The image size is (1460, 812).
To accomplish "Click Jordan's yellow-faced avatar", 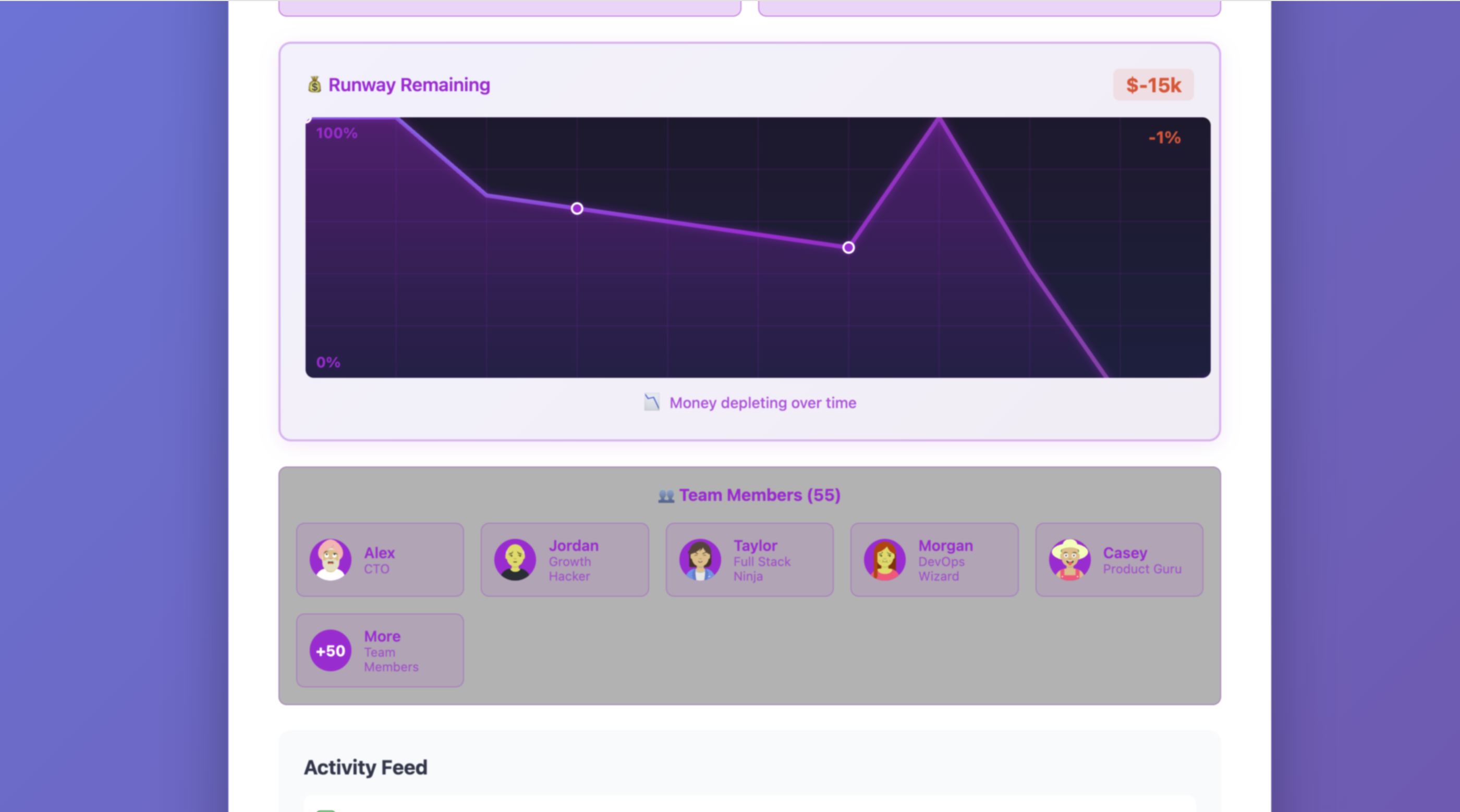I will click(515, 560).
